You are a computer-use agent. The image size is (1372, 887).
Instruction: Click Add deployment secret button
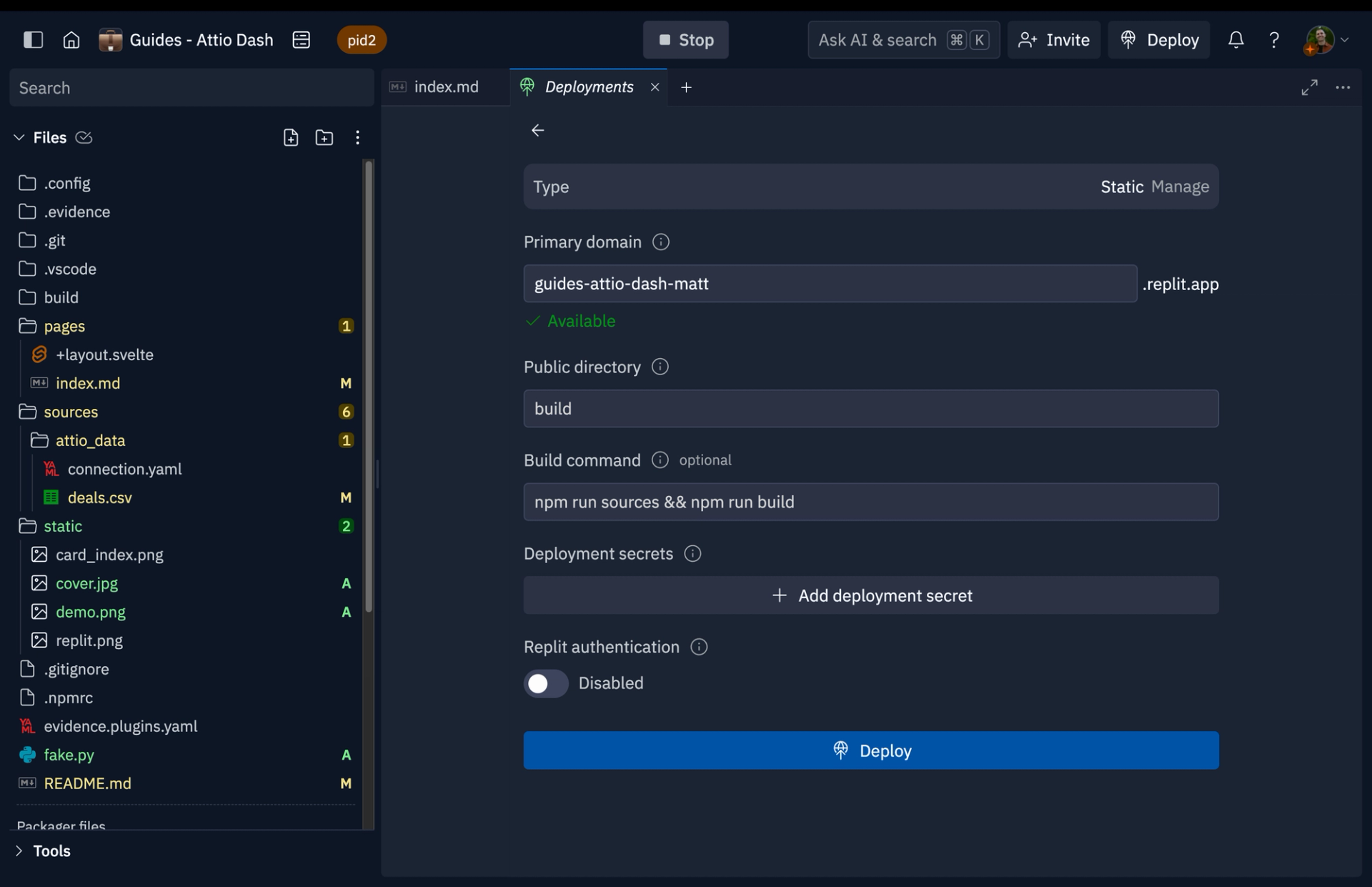871,595
